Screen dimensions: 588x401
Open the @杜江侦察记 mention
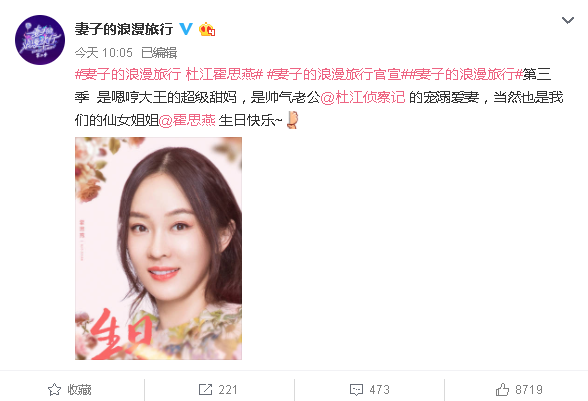pos(363,98)
